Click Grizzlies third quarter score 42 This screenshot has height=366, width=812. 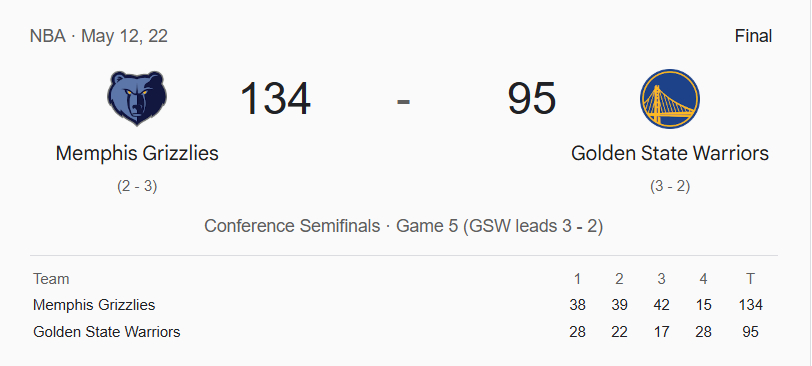[661, 305]
